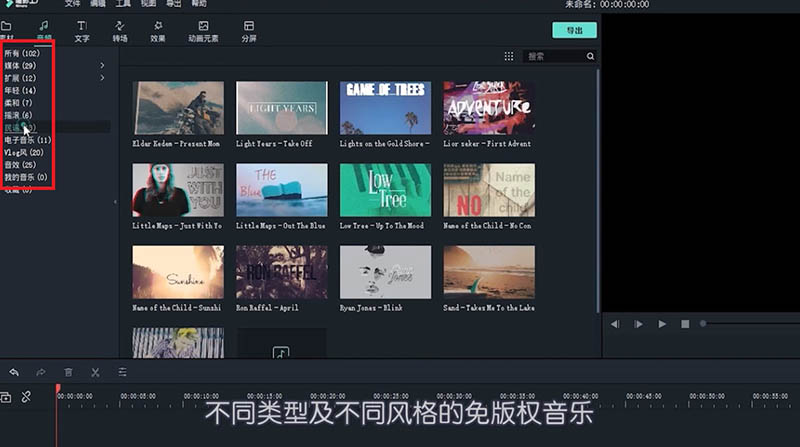The height and width of the screenshot is (447, 800).
Task: Open the 帮助 help menu
Action: (x=199, y=4)
